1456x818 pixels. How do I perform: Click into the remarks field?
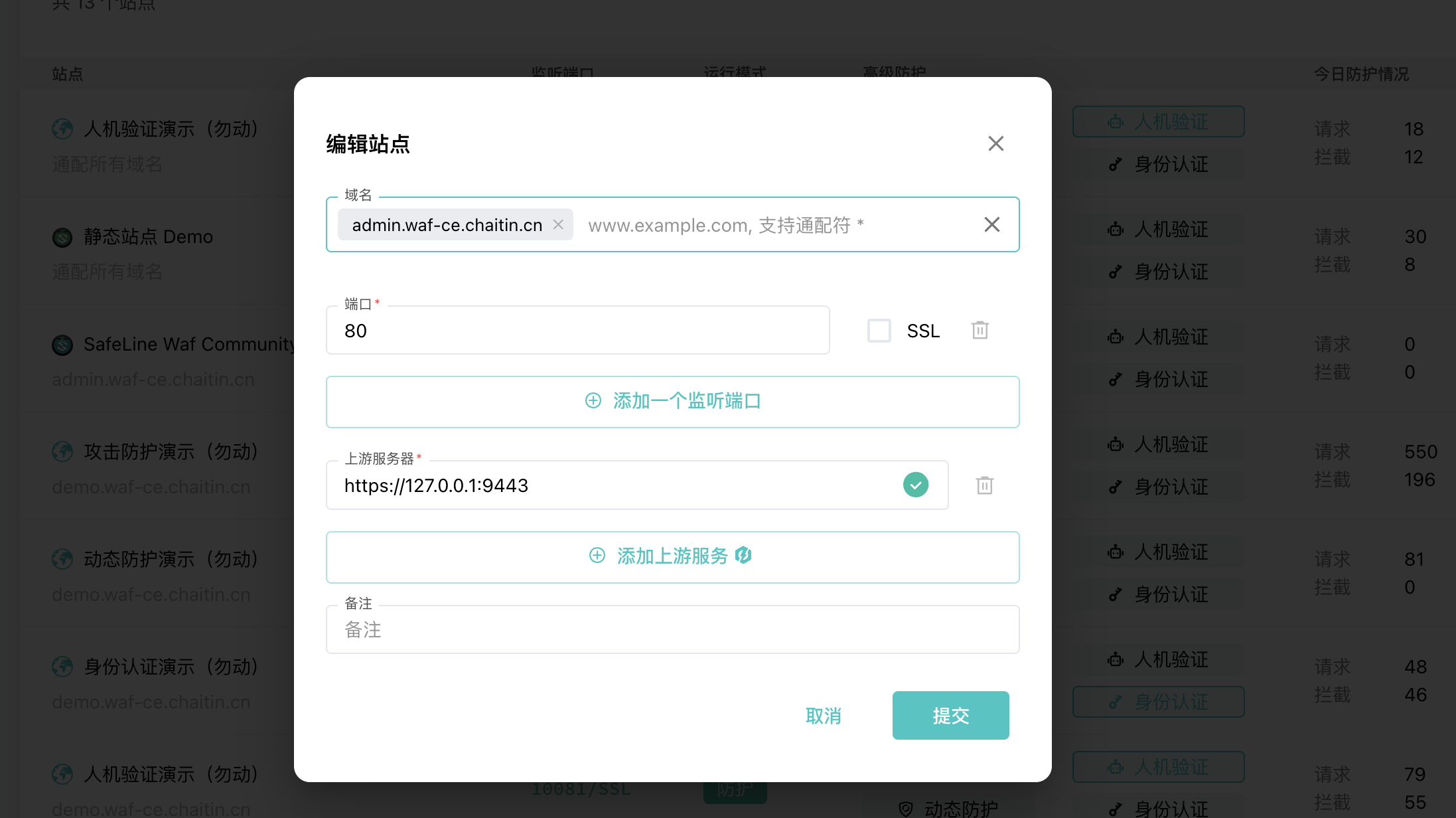(672, 629)
